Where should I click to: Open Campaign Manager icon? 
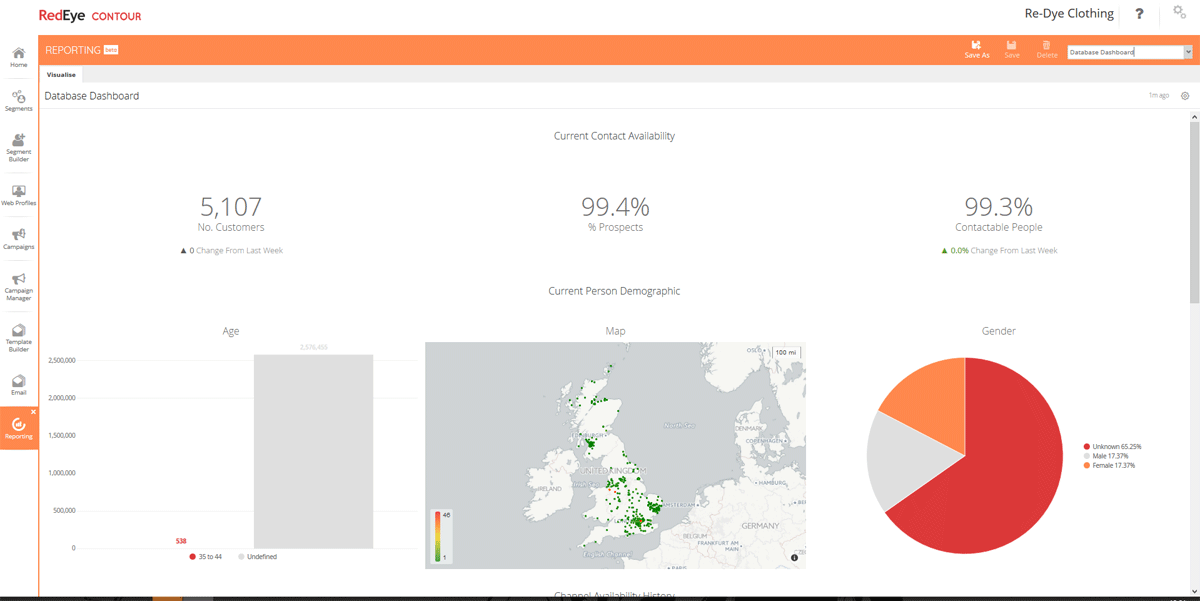(x=18, y=285)
